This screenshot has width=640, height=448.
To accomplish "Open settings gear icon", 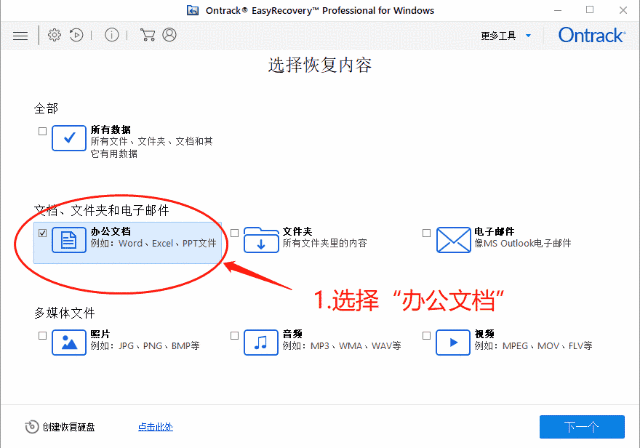I will (54, 35).
